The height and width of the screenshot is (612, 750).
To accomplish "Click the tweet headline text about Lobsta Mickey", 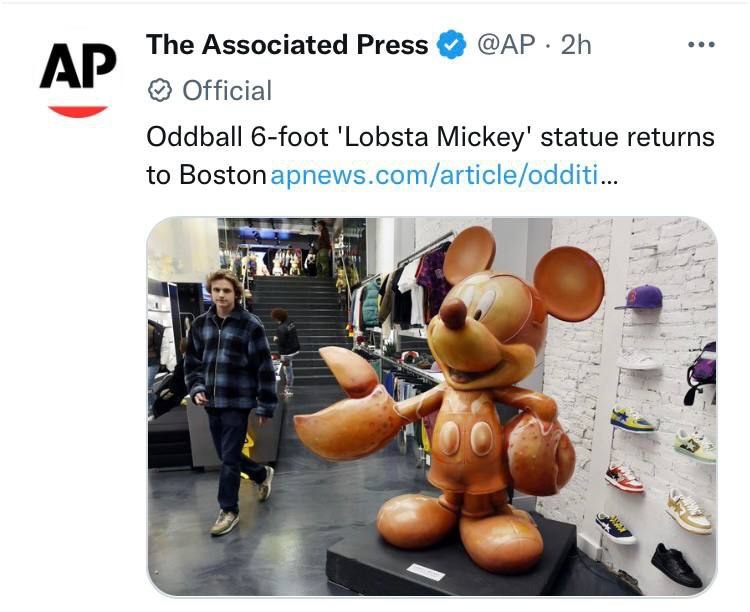I will [430, 156].
